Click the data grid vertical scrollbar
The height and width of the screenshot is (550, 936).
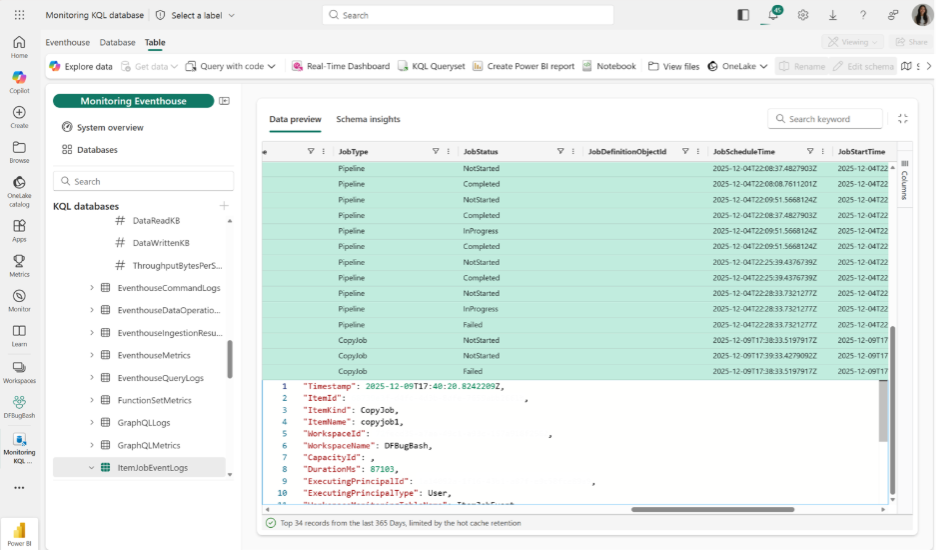[892, 409]
